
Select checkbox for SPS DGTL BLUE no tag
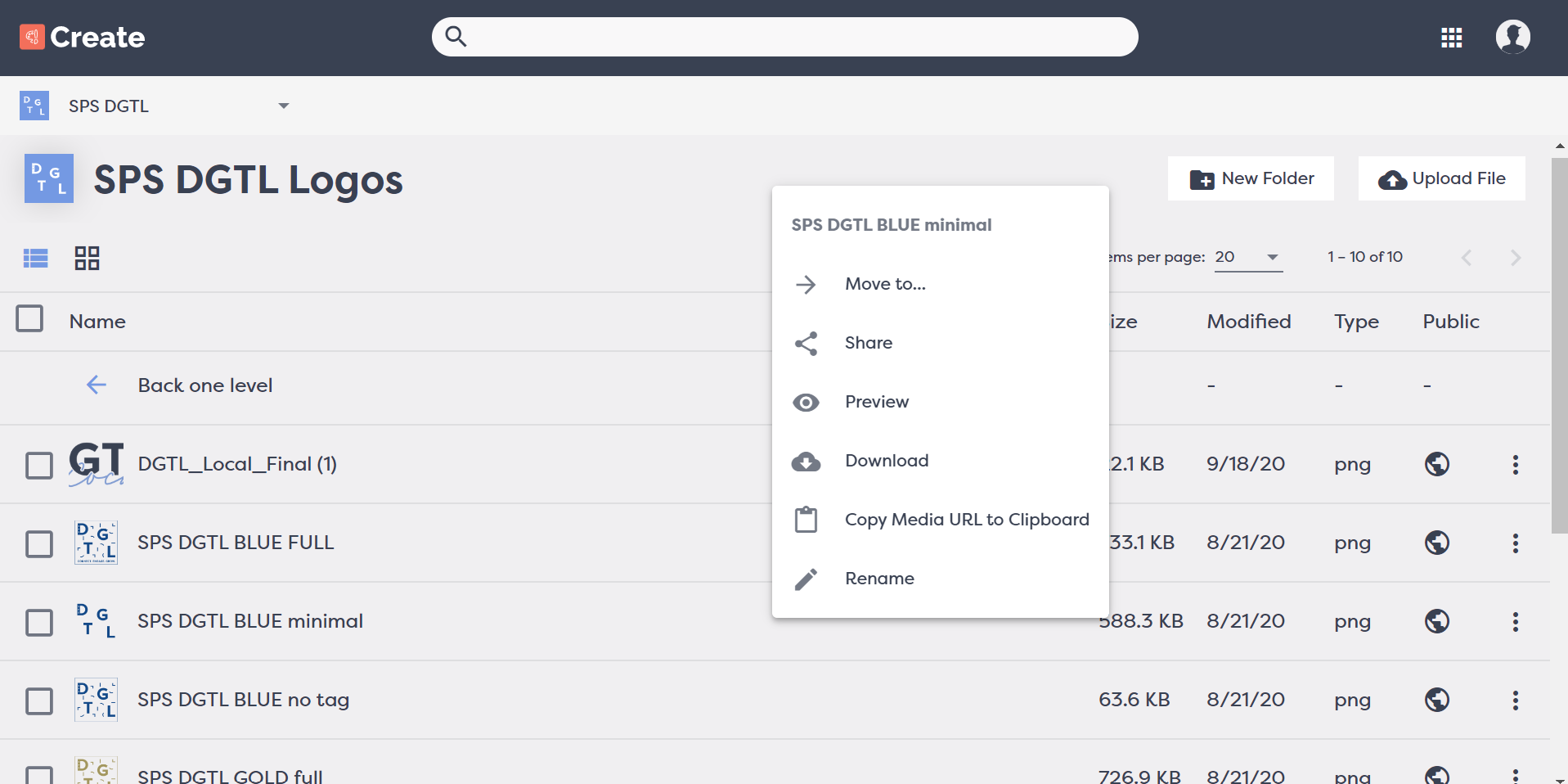tap(39, 701)
